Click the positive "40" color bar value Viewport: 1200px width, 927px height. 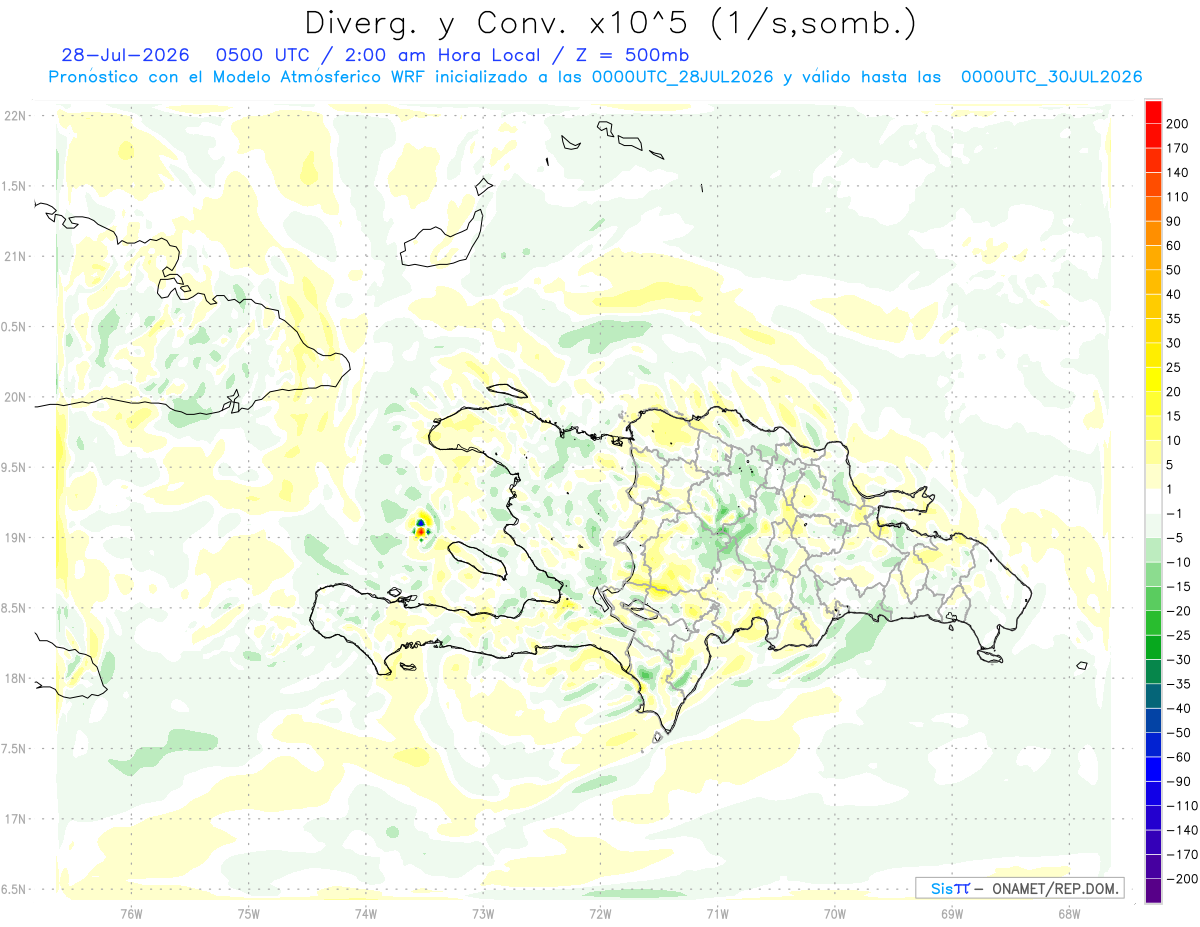1174,294
